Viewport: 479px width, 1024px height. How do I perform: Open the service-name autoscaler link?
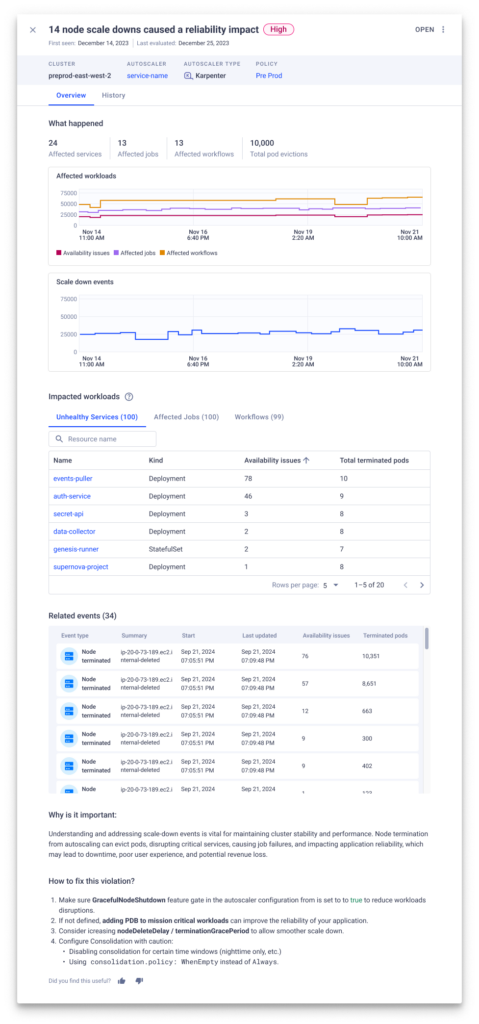147,76
